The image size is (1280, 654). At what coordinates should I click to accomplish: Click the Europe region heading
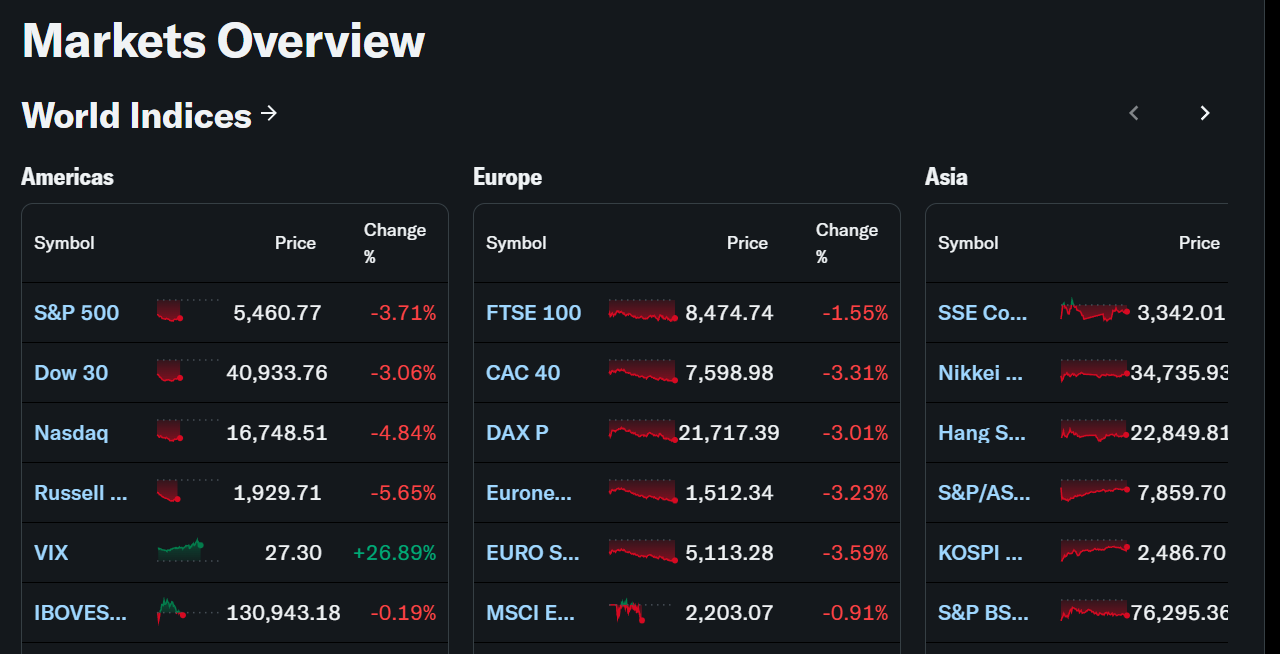[x=507, y=177]
